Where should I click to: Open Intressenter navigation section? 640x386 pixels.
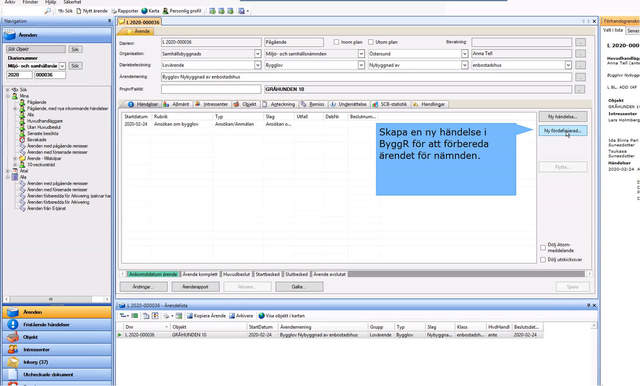click(57, 350)
